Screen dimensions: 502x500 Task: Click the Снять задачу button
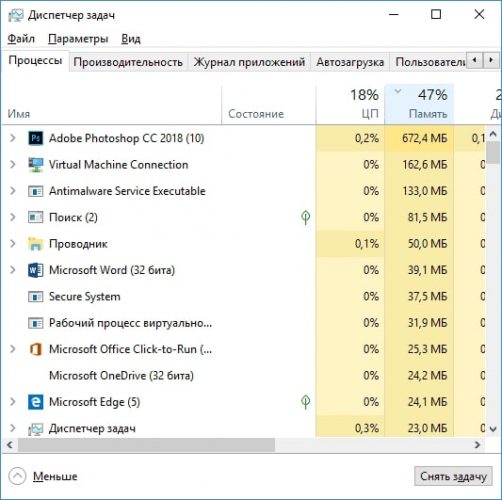tap(453, 476)
